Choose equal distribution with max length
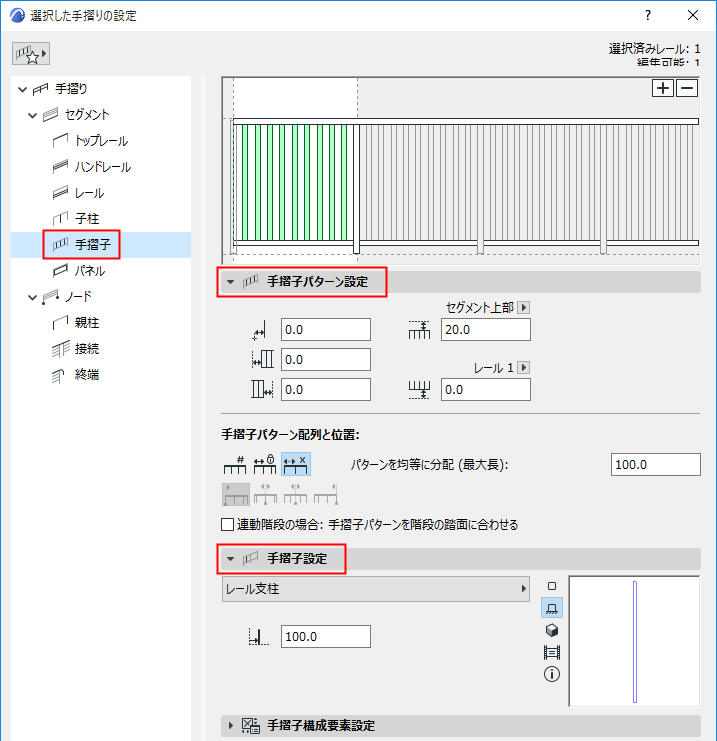This screenshot has width=717, height=741. pos(296,464)
